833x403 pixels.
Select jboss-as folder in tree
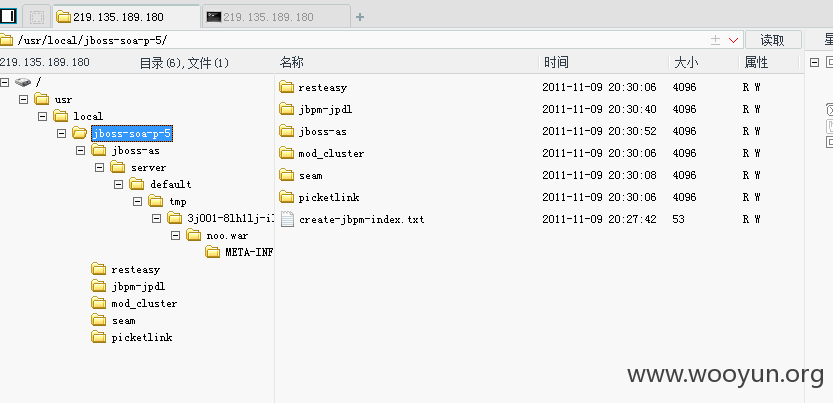pyautogui.click(x=135, y=150)
